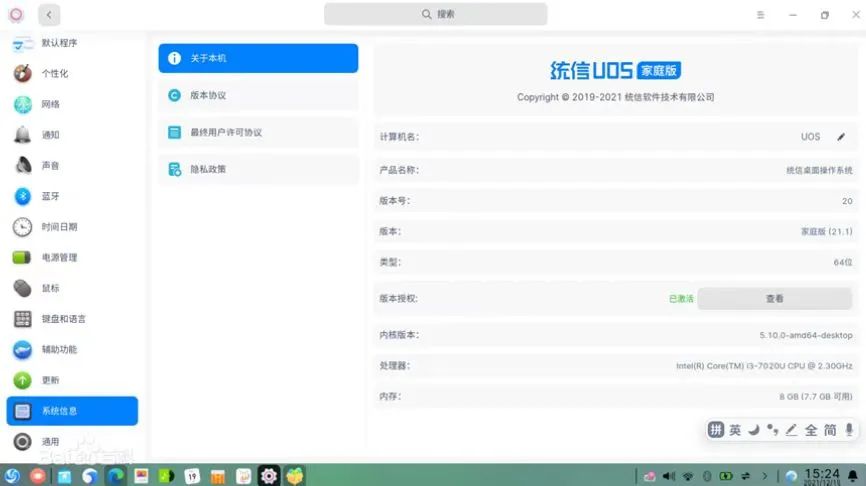
Task: Click 全 in input method bar
Action: (811, 430)
